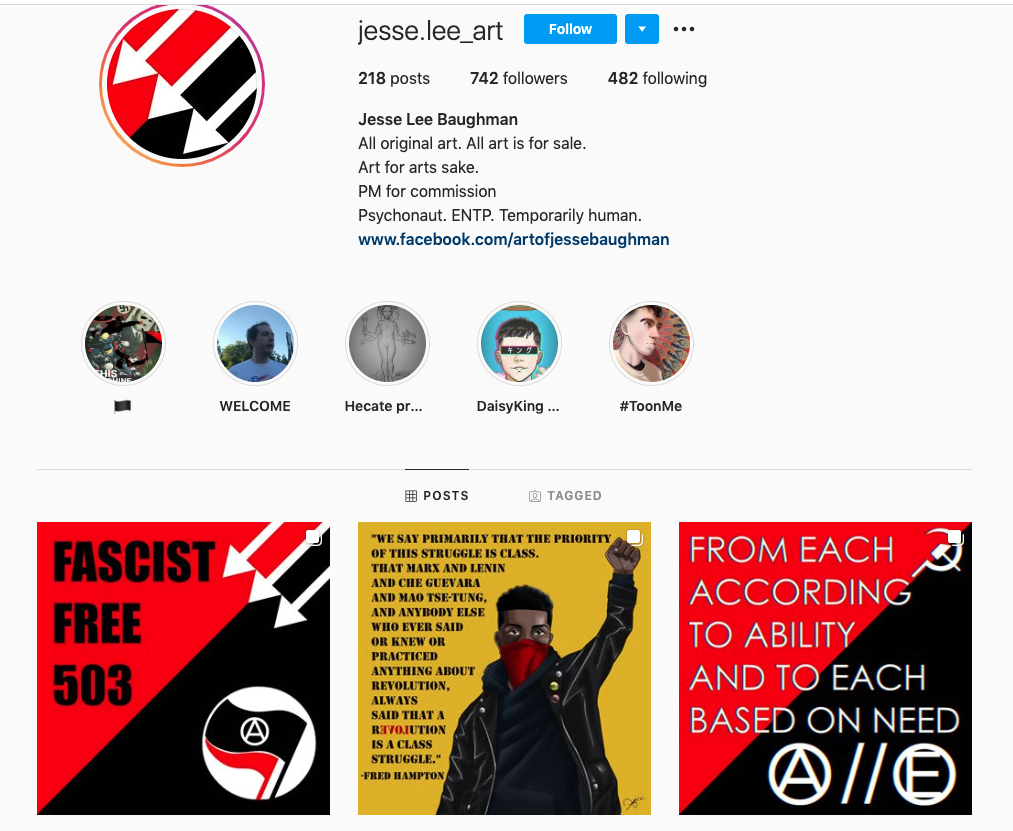View the Hecate story highlight
Image resolution: width=1013 pixels, height=831 pixels.
[387, 344]
